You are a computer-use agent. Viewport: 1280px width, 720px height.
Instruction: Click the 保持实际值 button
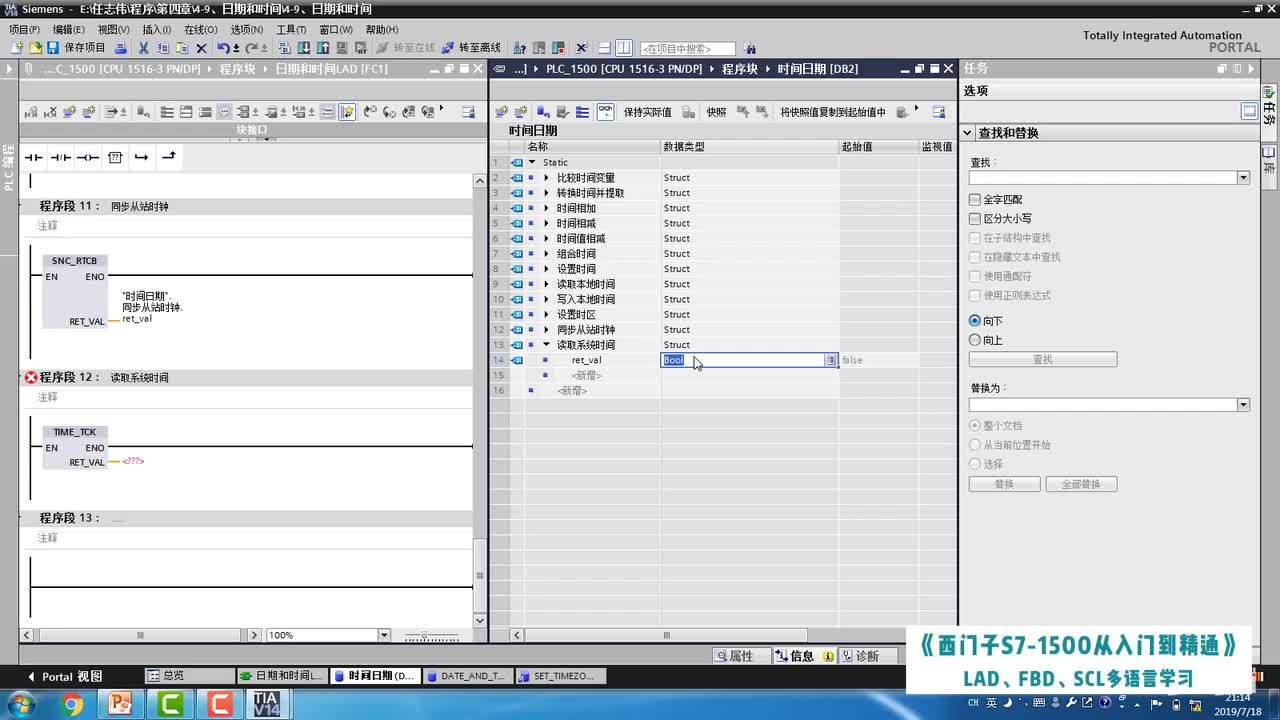click(x=647, y=112)
